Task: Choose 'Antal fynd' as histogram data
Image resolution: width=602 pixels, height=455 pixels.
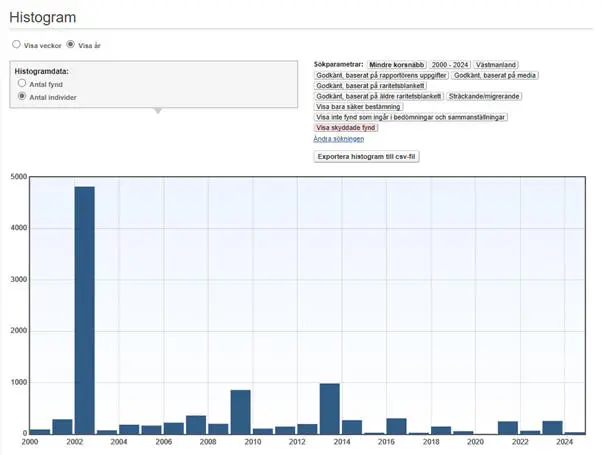Action: tap(22, 84)
